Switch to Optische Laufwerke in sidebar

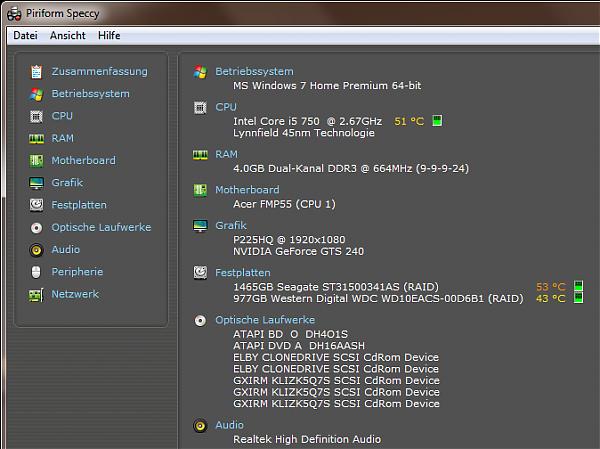[x=101, y=227]
